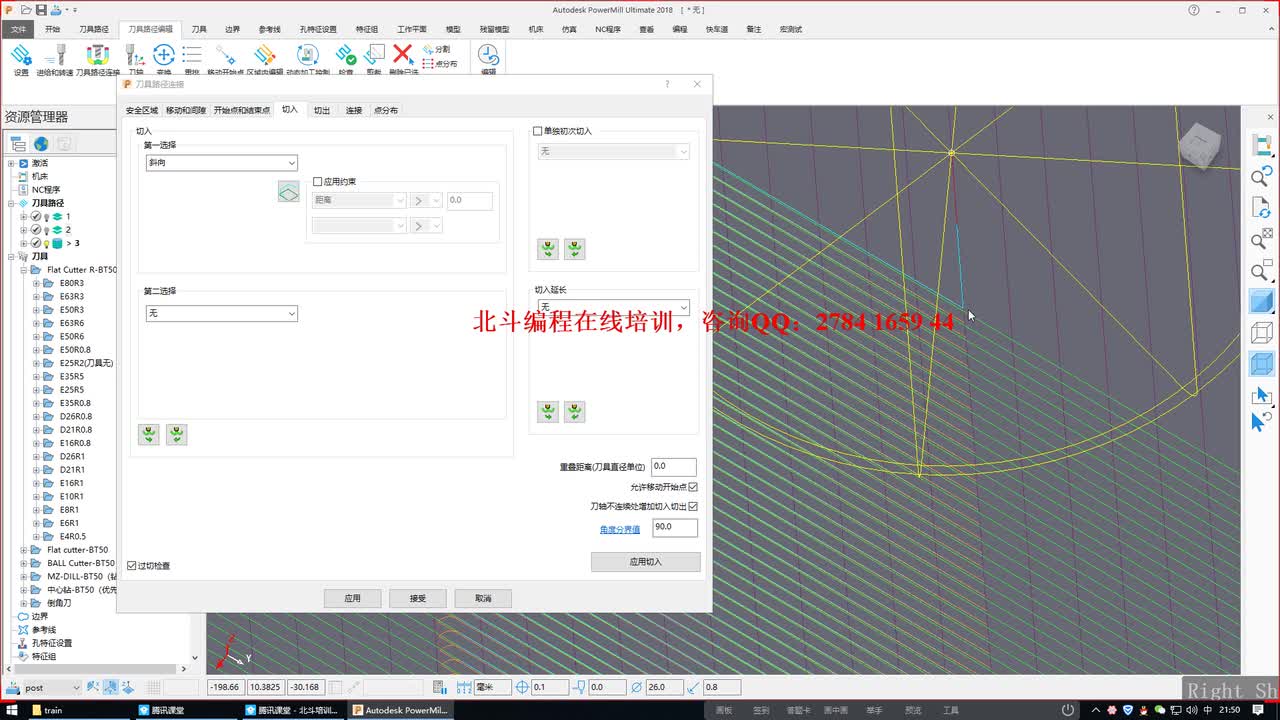Image resolution: width=1280 pixels, height=720 pixels.
Task: Click the 应用切入 button
Action: coord(646,562)
